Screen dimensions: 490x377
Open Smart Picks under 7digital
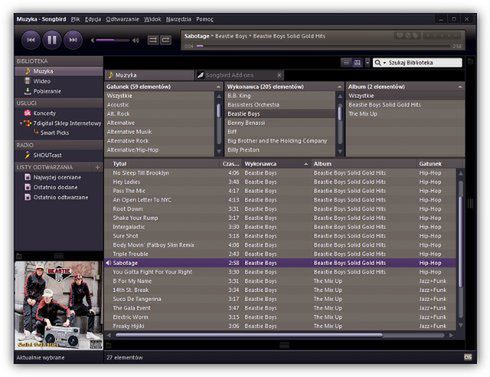point(55,133)
